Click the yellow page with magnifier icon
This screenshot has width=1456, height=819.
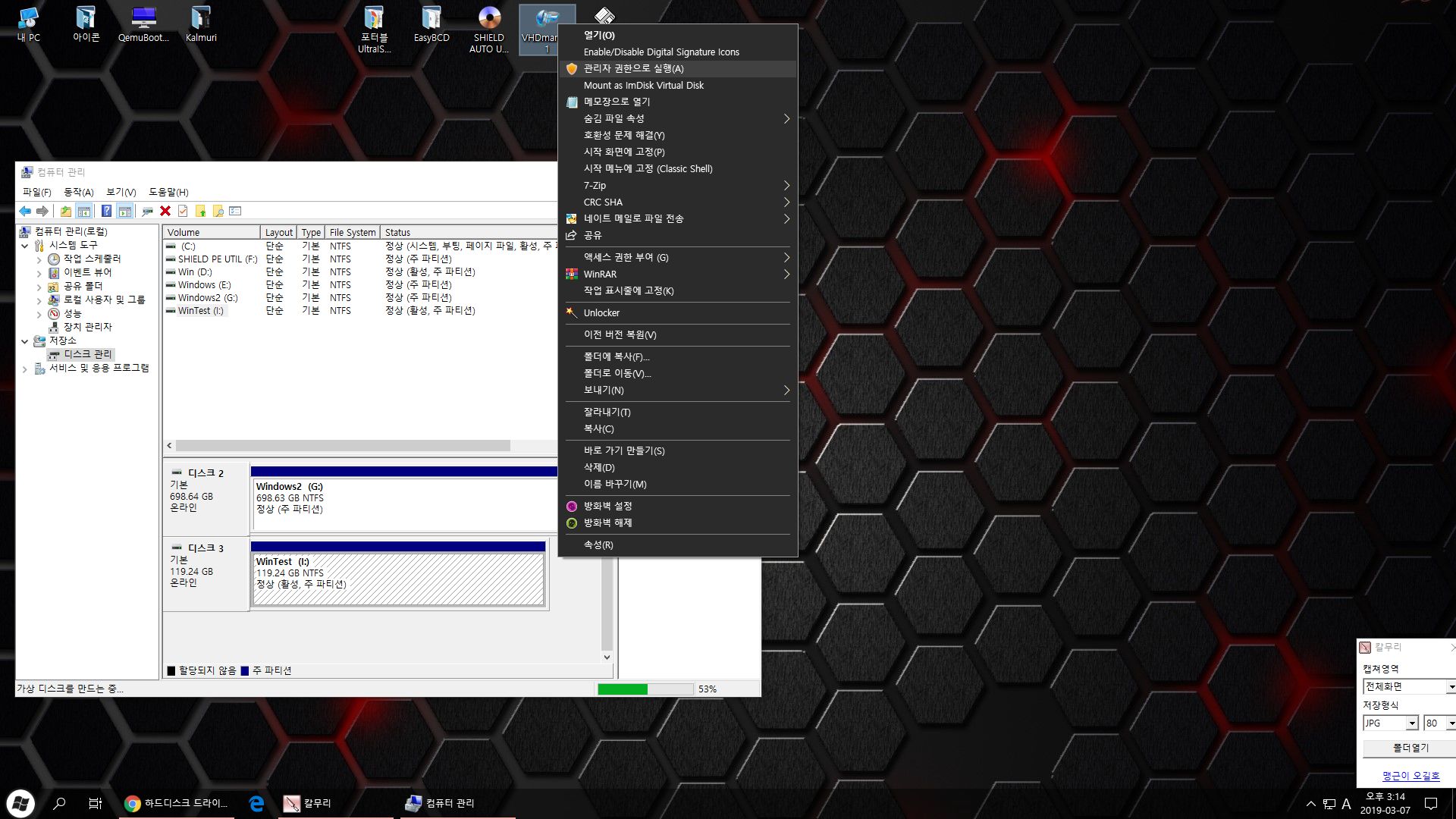pos(218,211)
